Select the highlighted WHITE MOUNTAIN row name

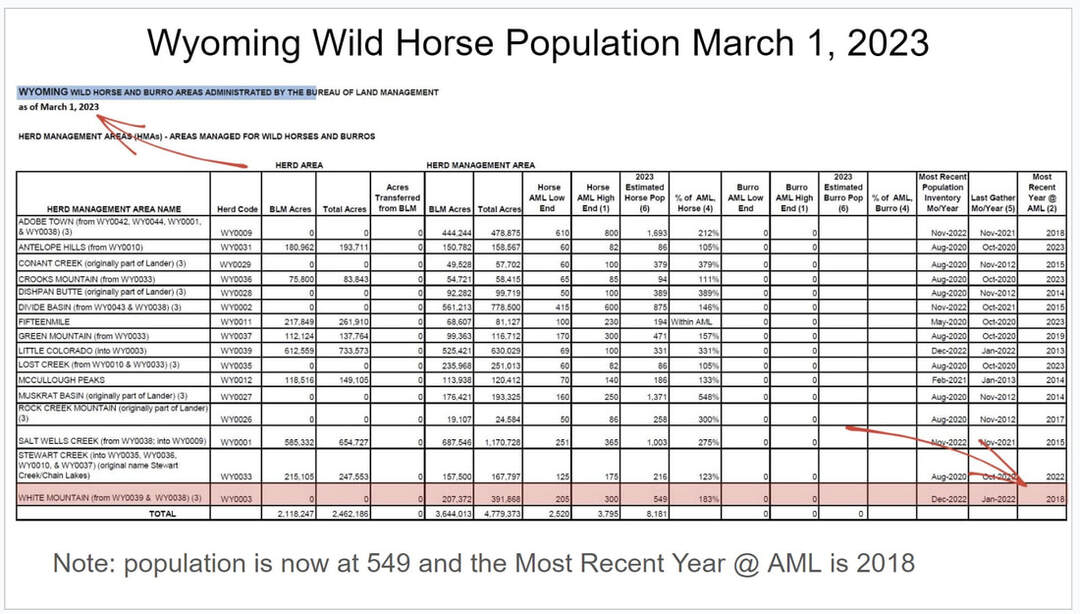point(112,497)
